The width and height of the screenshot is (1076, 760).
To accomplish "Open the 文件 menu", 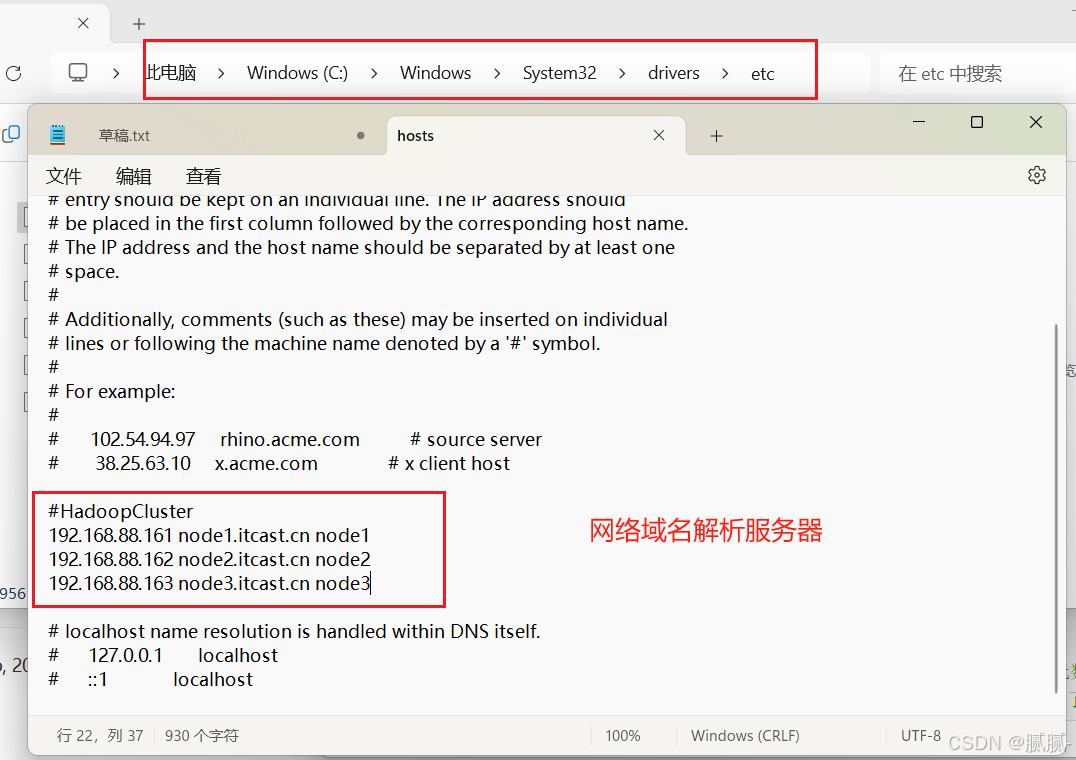I will (63, 175).
